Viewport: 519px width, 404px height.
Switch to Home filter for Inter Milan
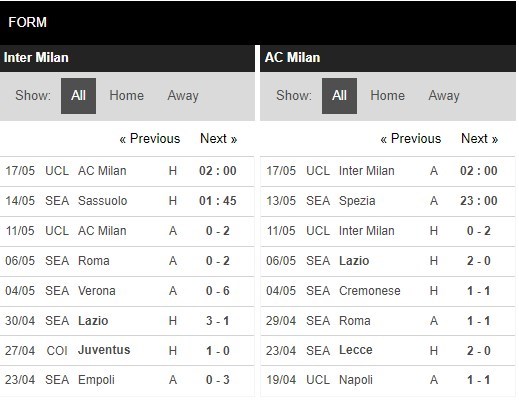(x=127, y=96)
